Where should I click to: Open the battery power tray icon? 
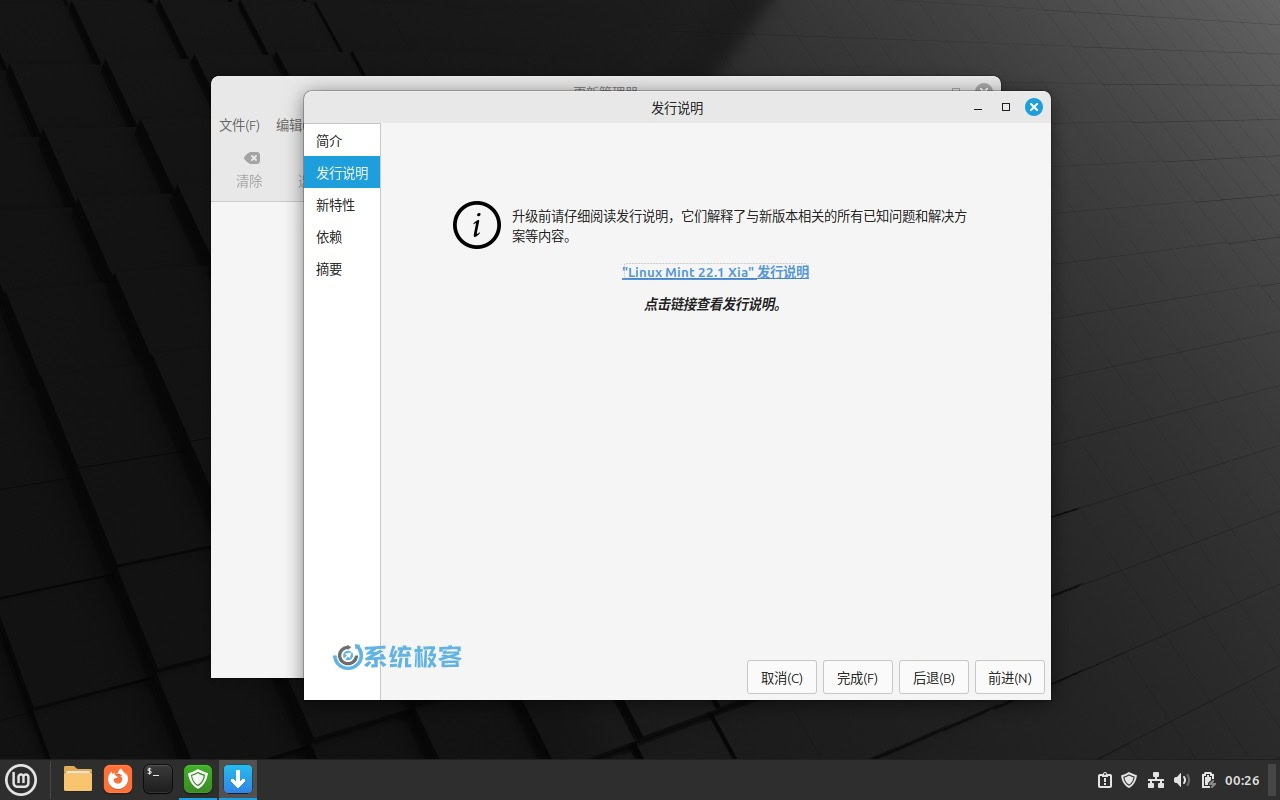tap(1208, 780)
